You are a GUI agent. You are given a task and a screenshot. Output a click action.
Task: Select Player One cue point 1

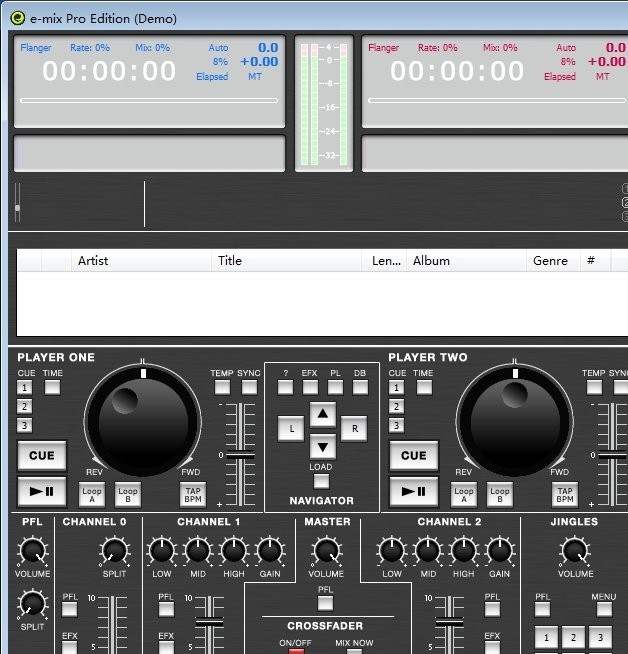pos(24,387)
